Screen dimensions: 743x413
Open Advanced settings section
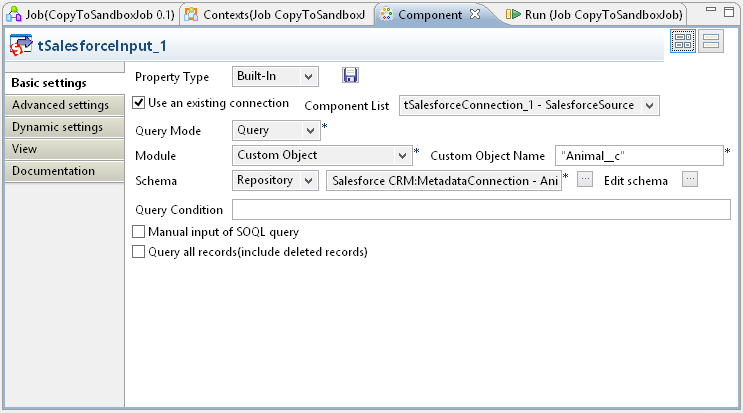click(61, 105)
